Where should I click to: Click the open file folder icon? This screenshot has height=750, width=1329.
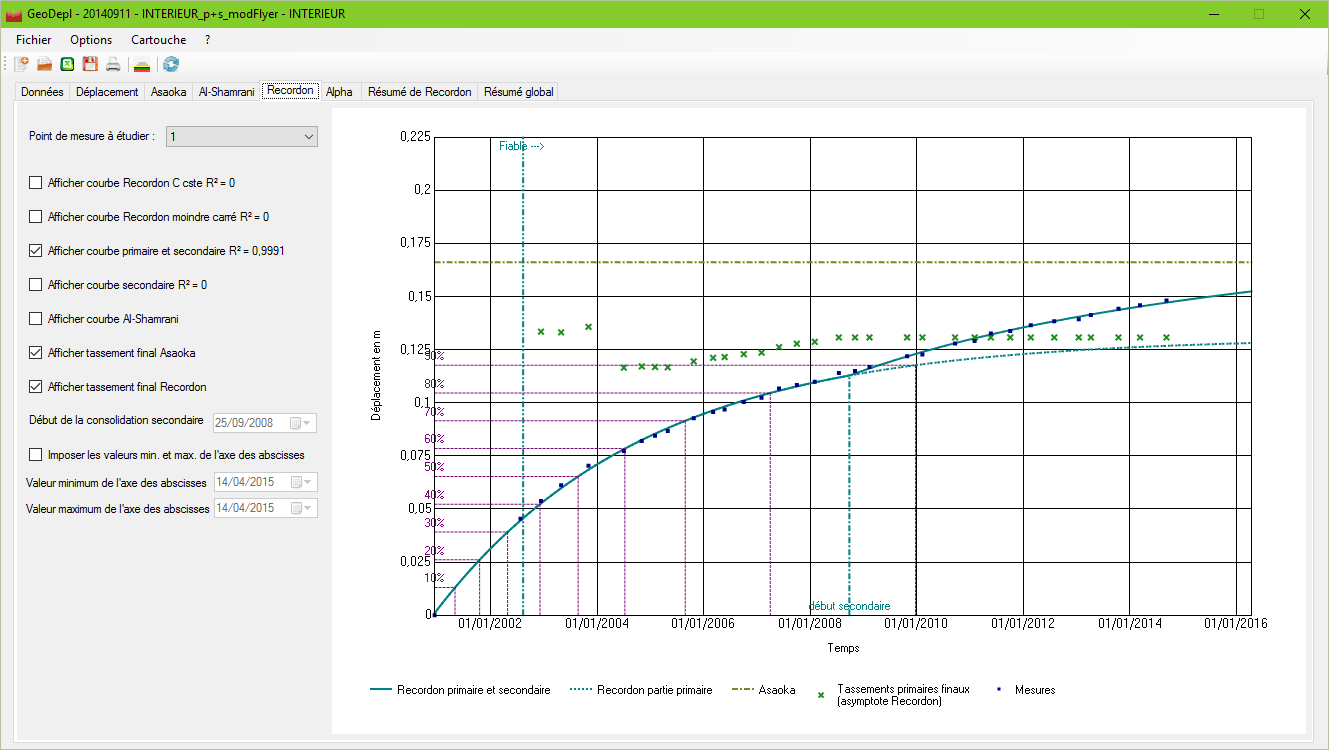click(x=45, y=64)
